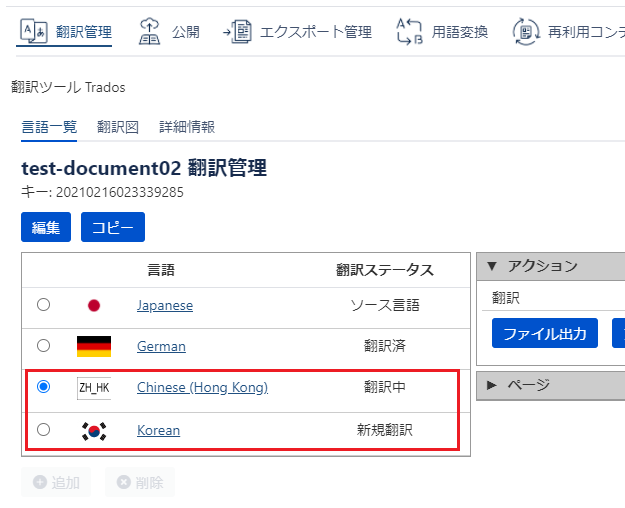Collapse the アクション panel
Viewport: 625px width, 508px height.
491,266
